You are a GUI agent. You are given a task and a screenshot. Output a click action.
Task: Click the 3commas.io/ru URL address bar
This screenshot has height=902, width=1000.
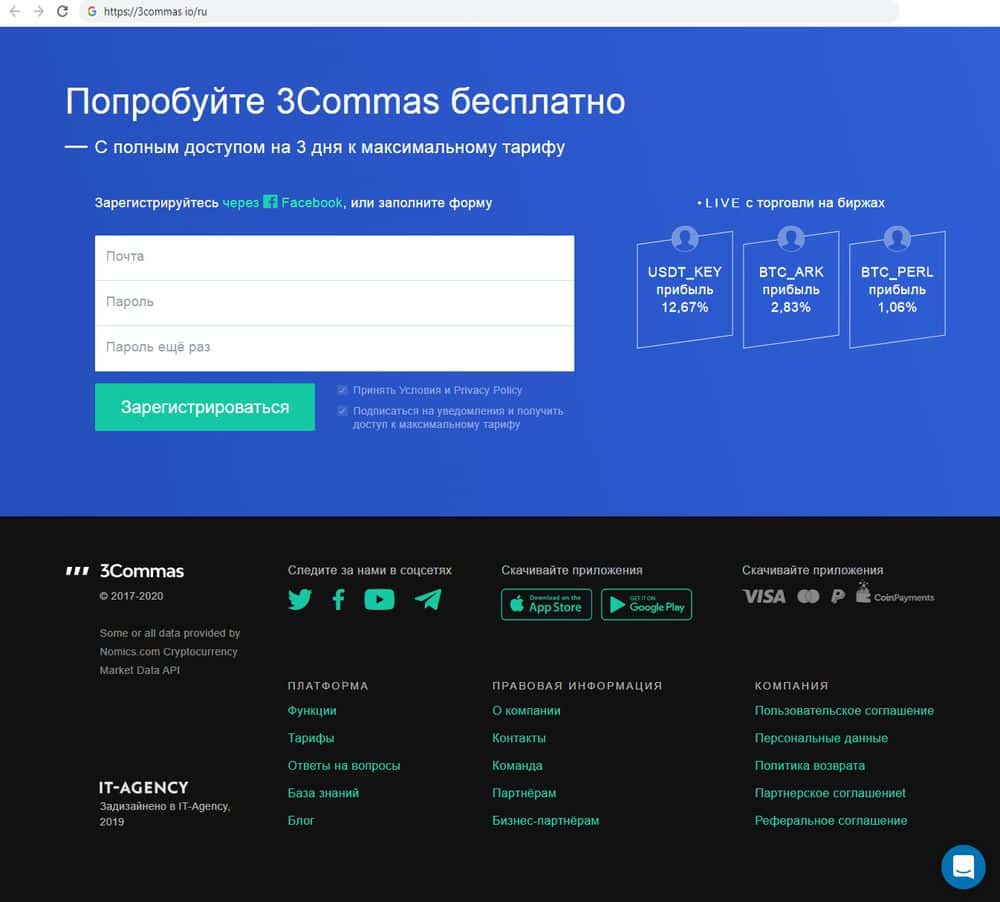pyautogui.click(x=488, y=11)
